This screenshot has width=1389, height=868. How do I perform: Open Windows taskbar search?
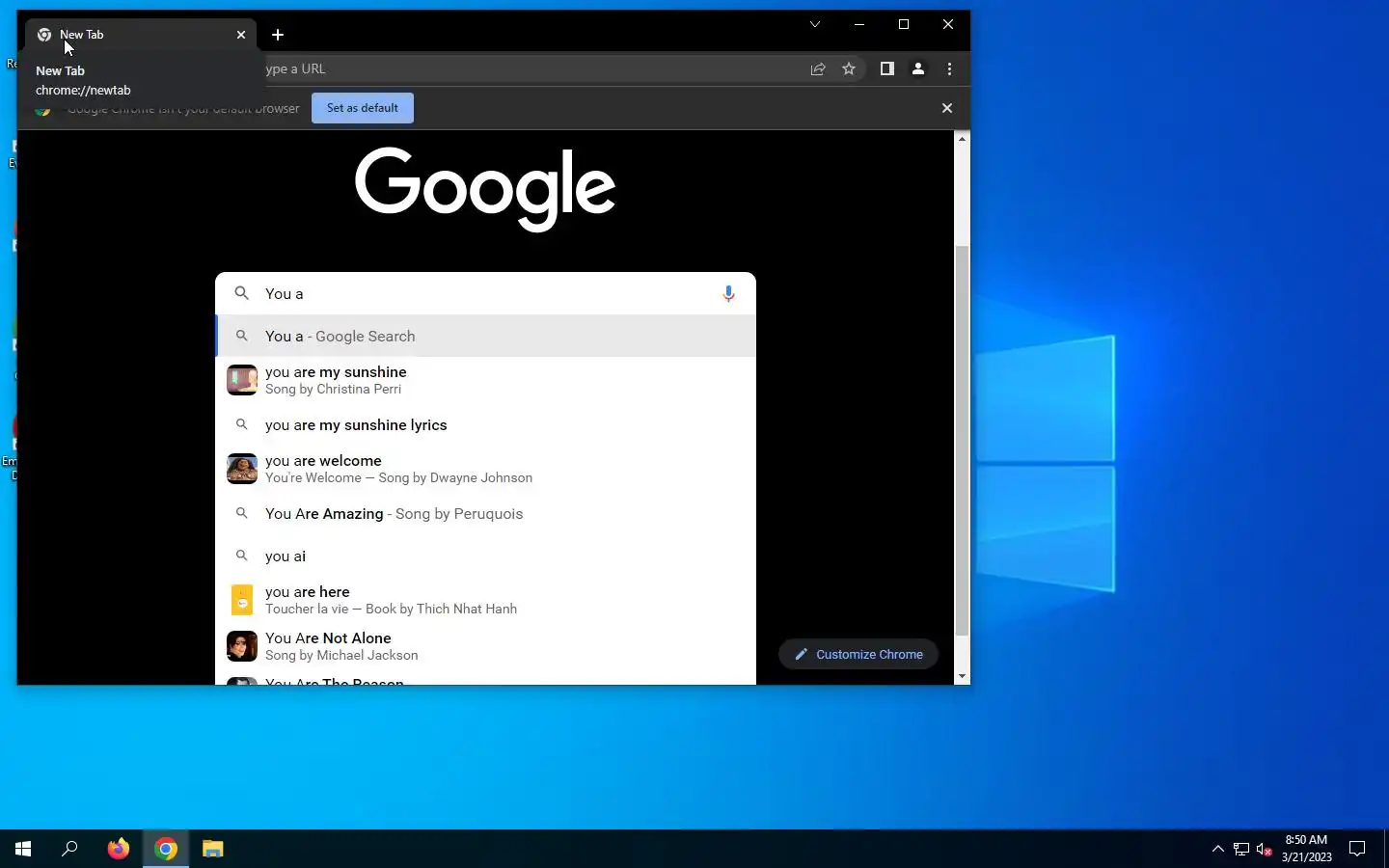(x=69, y=849)
